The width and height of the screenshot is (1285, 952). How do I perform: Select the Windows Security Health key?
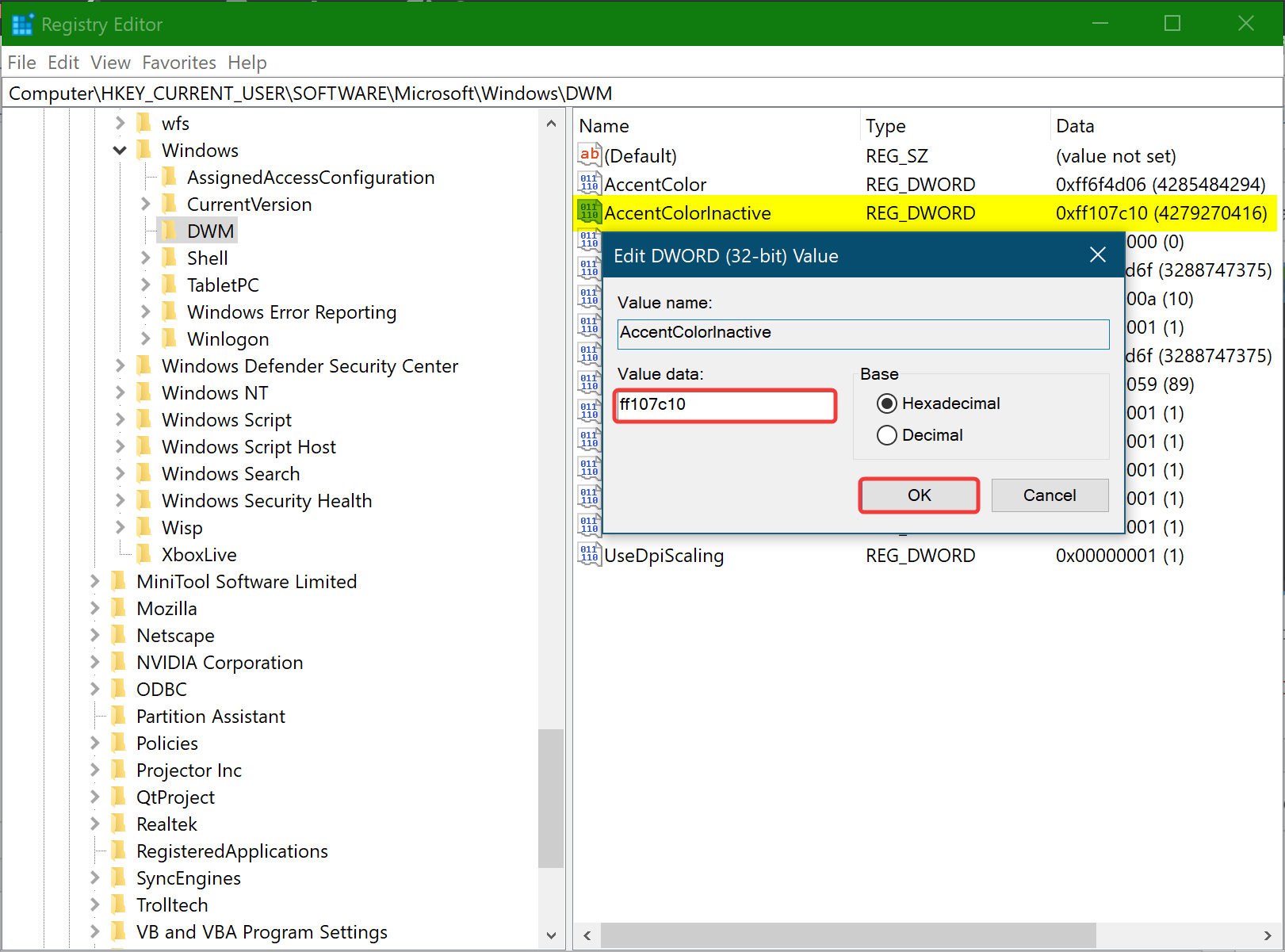pos(266,501)
